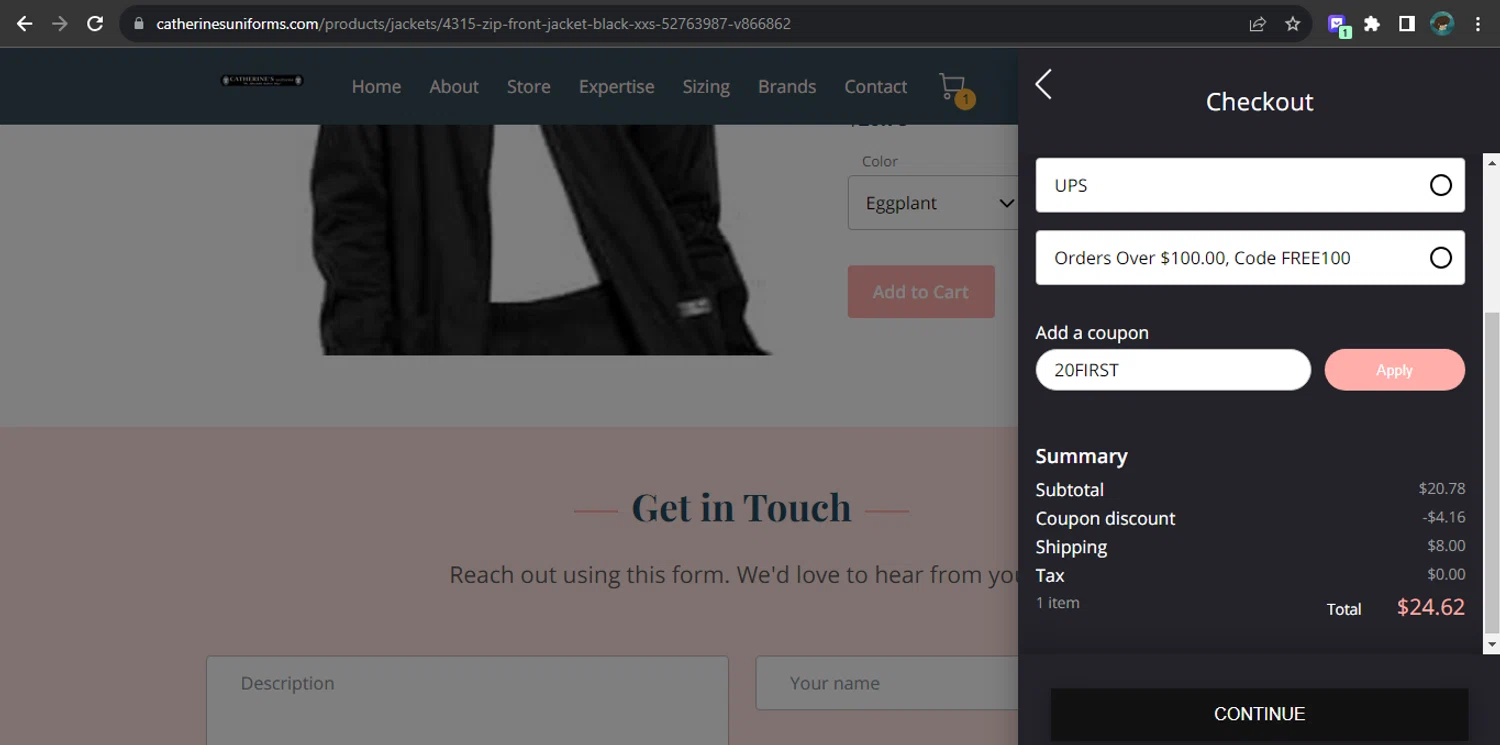Screen dimensions: 1500x745
Task: Click the Catherine's Uniforms logo
Action: [x=262, y=80]
